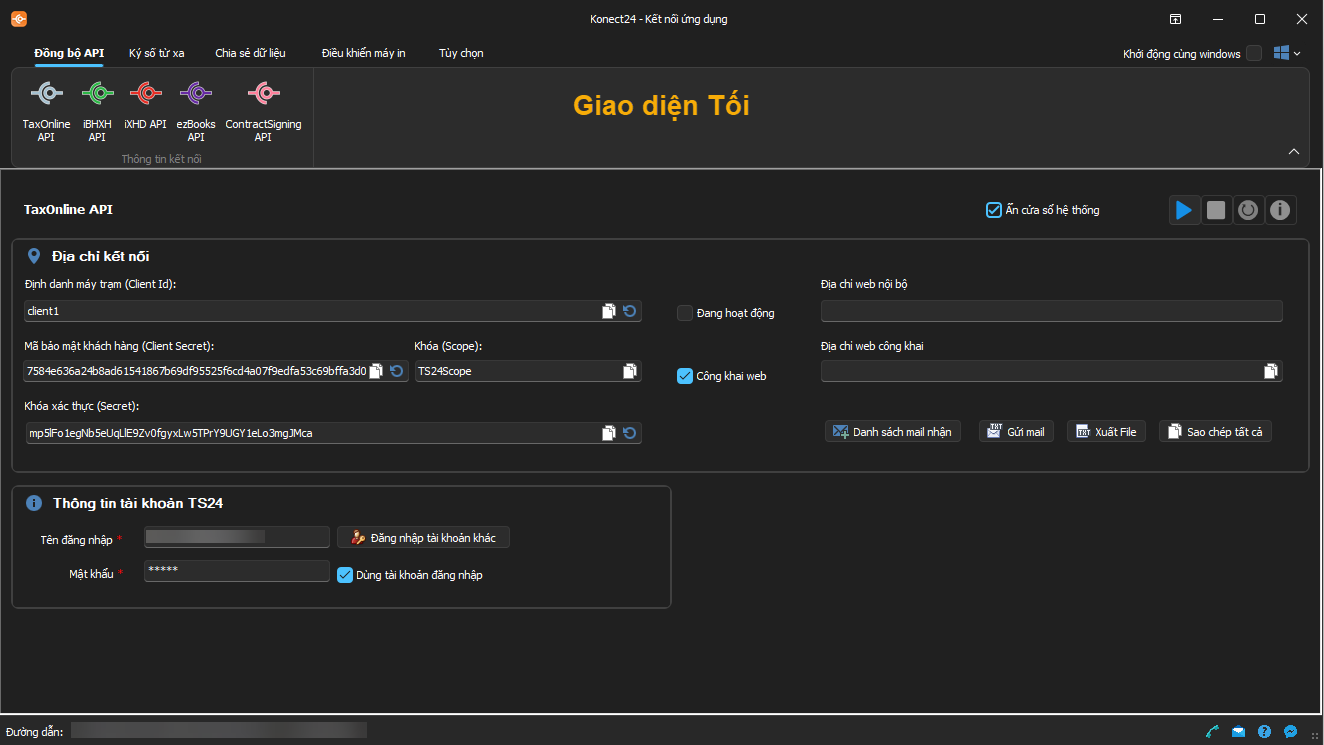Open the TaxOnline API connection
Viewport: 1324px width, 745px height.
coord(47,111)
